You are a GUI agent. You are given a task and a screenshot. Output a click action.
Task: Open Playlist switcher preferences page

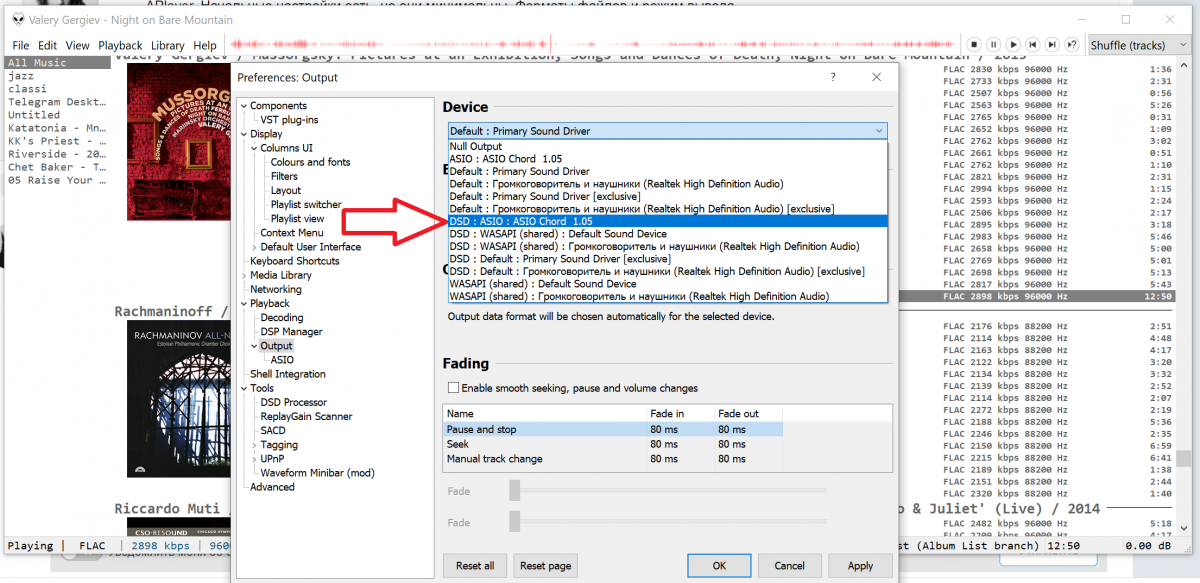(x=306, y=204)
